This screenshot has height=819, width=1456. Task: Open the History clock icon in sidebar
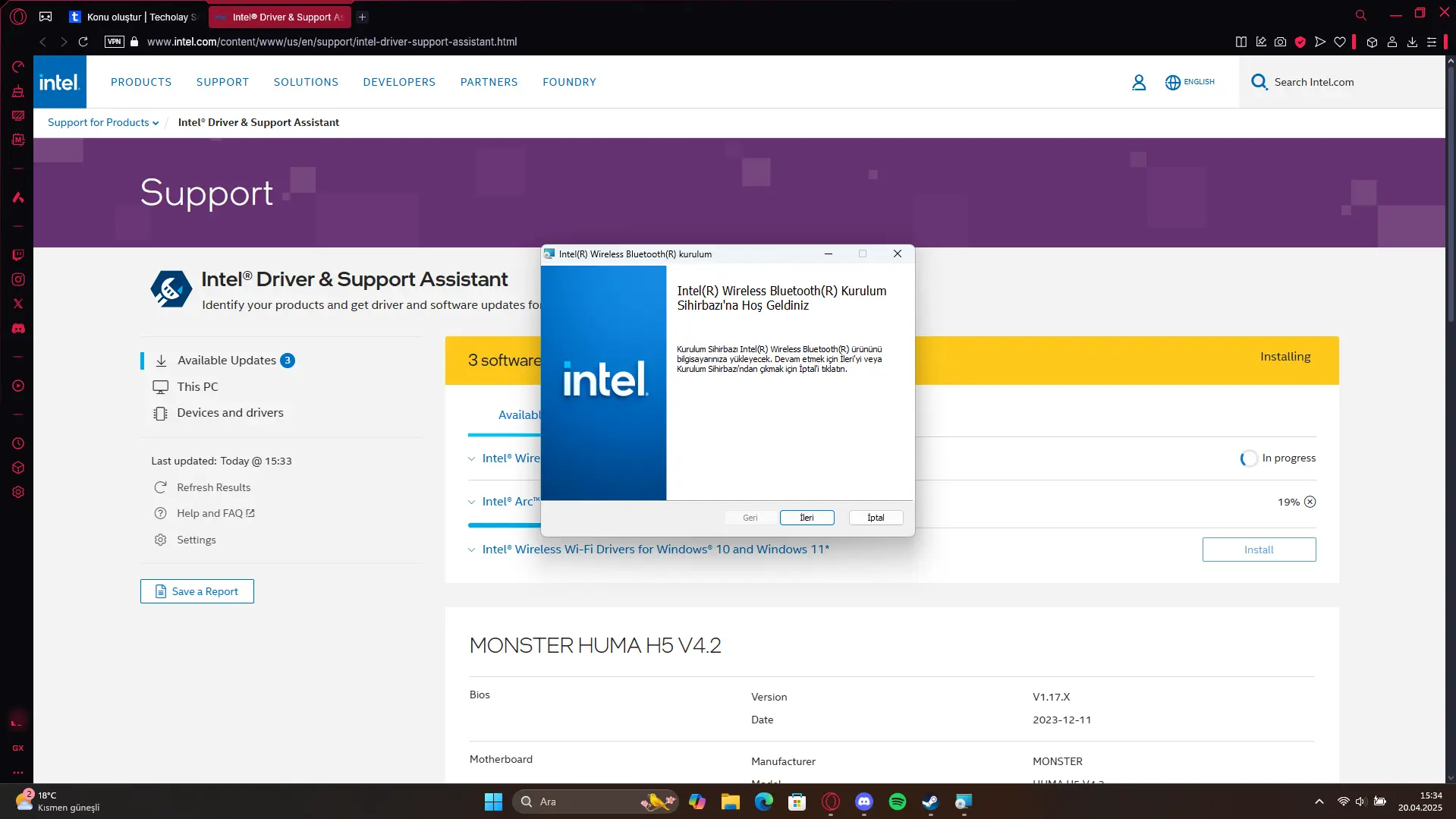point(18,443)
